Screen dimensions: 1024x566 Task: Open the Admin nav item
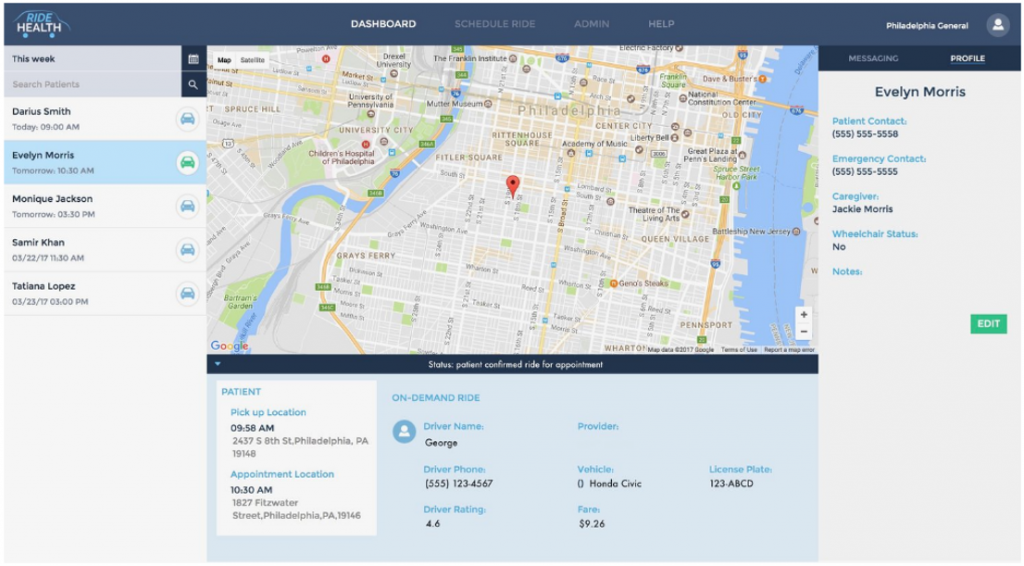coord(592,24)
